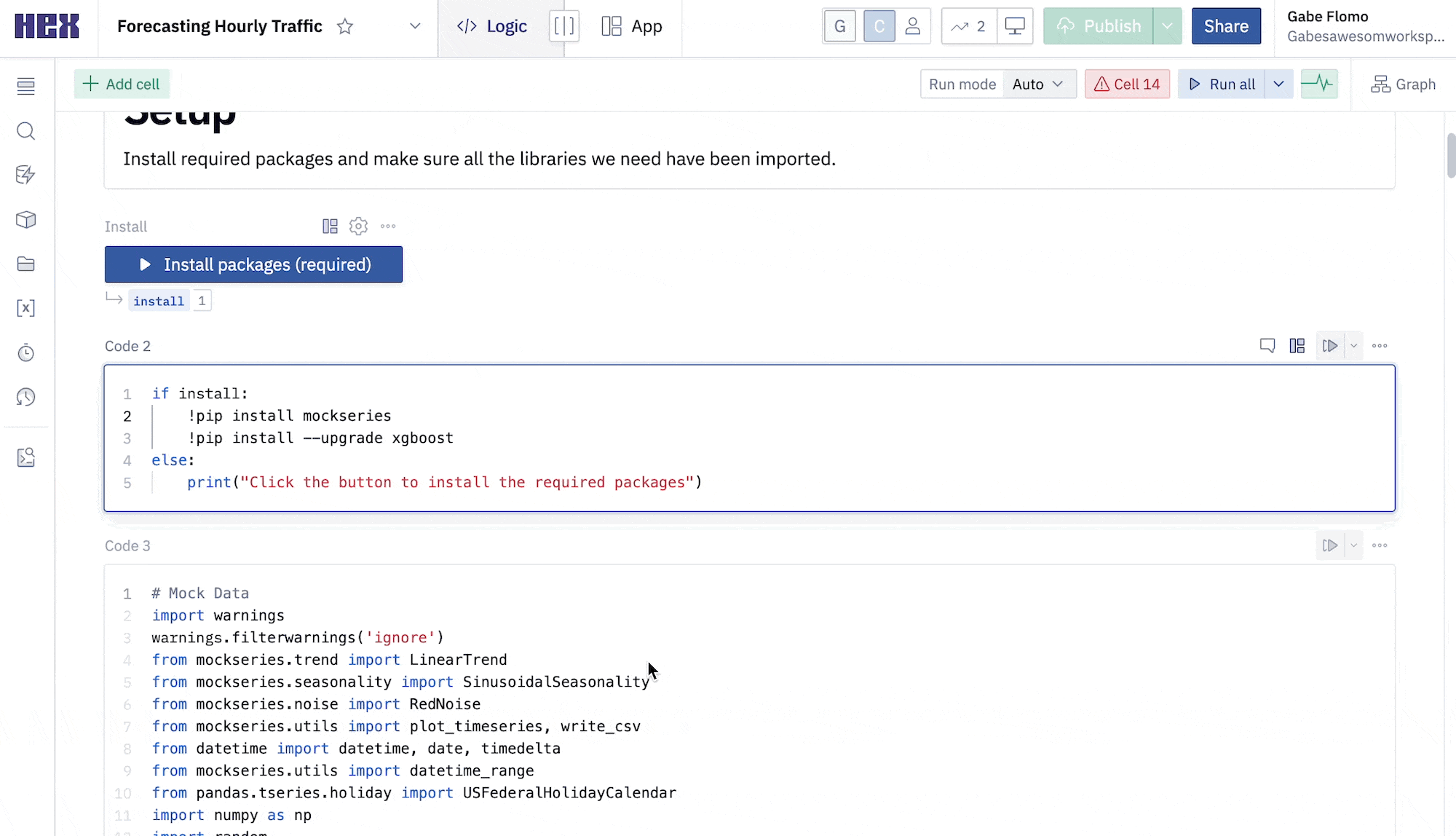
Task: Open Code 2 more options ellipsis
Action: [1380, 346]
